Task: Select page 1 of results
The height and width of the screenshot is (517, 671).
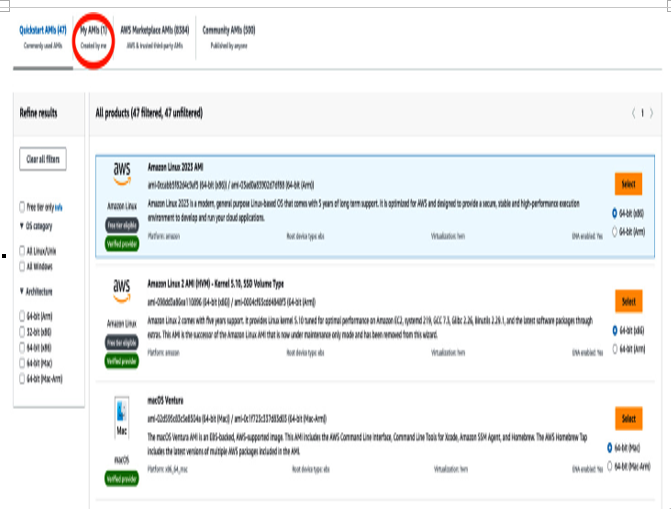Action: click(642, 113)
